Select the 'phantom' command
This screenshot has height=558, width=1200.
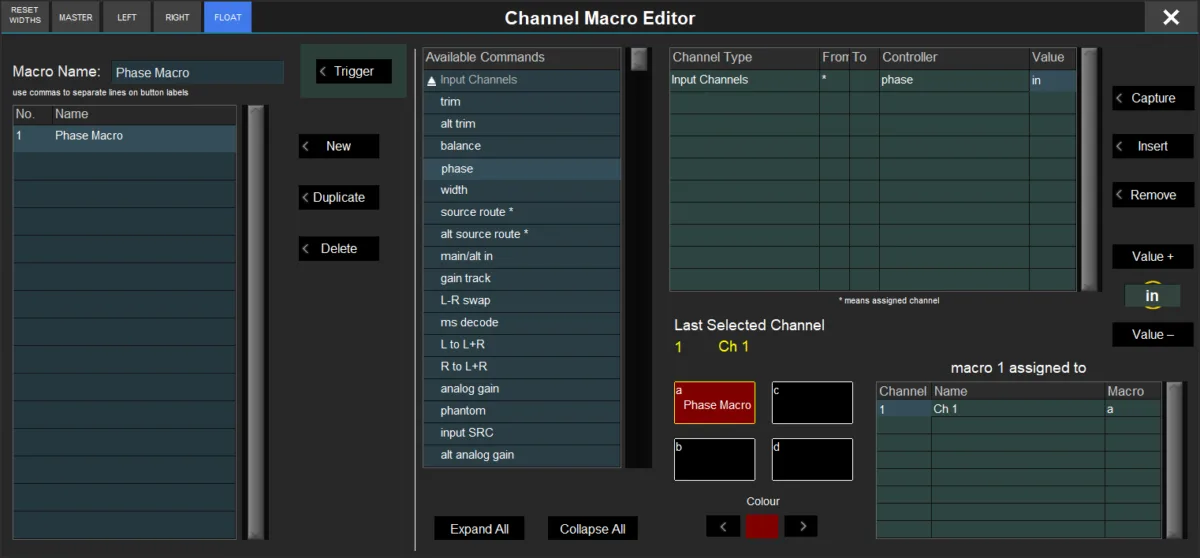click(521, 410)
